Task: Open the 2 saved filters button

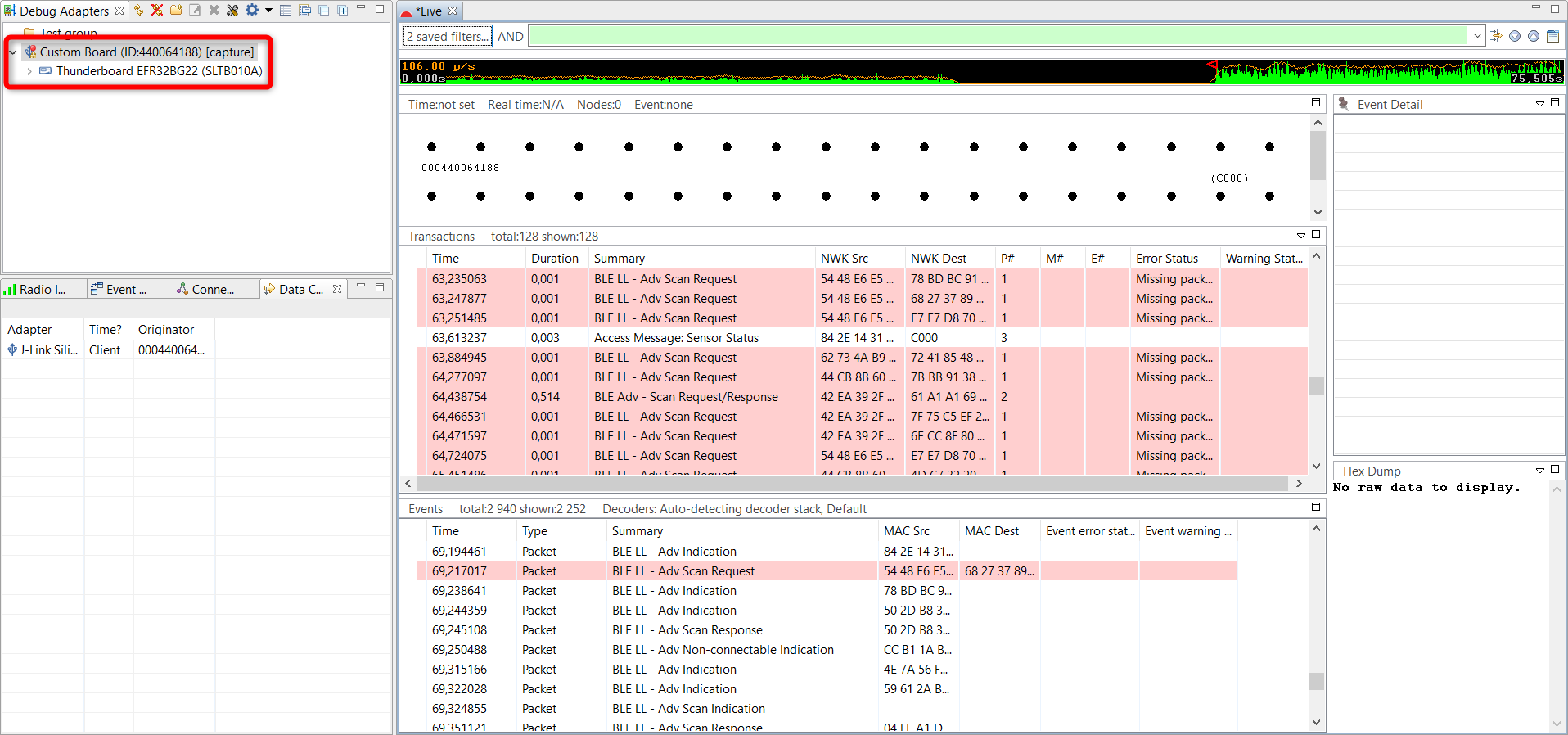Action: click(448, 36)
